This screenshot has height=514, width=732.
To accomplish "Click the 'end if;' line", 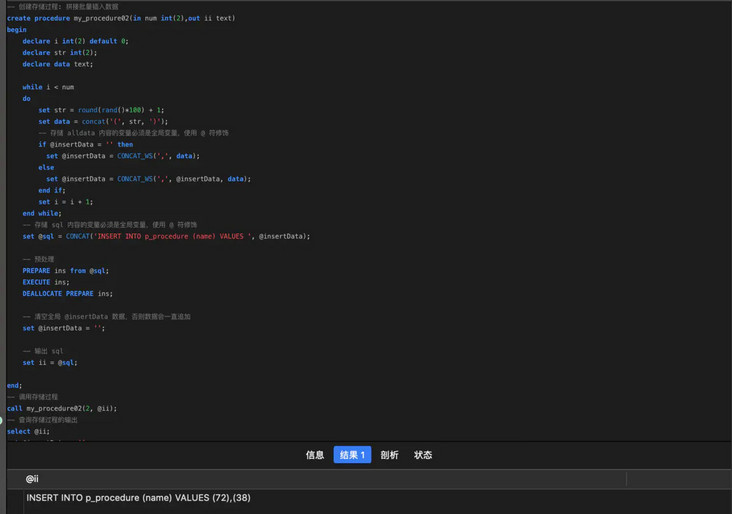I will click(x=52, y=190).
